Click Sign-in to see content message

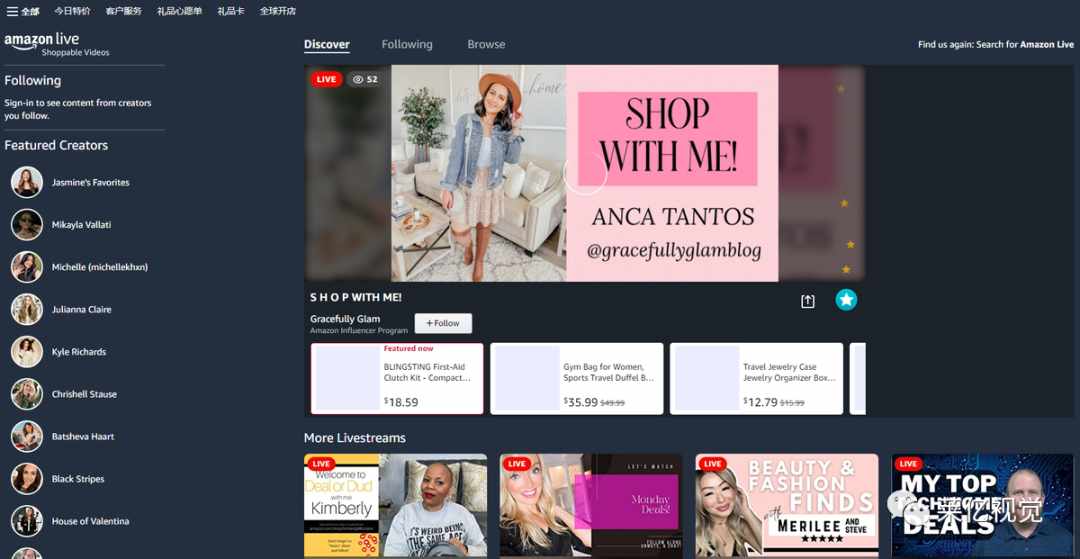point(78,109)
